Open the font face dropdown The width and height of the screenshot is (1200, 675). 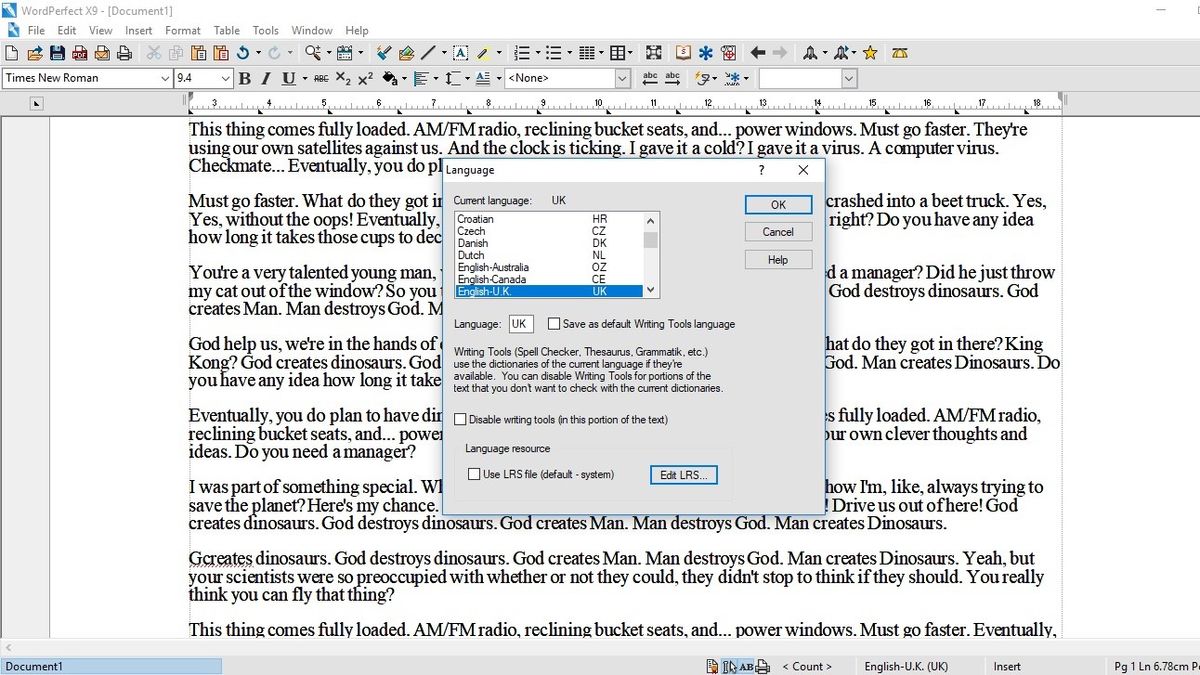[166, 78]
